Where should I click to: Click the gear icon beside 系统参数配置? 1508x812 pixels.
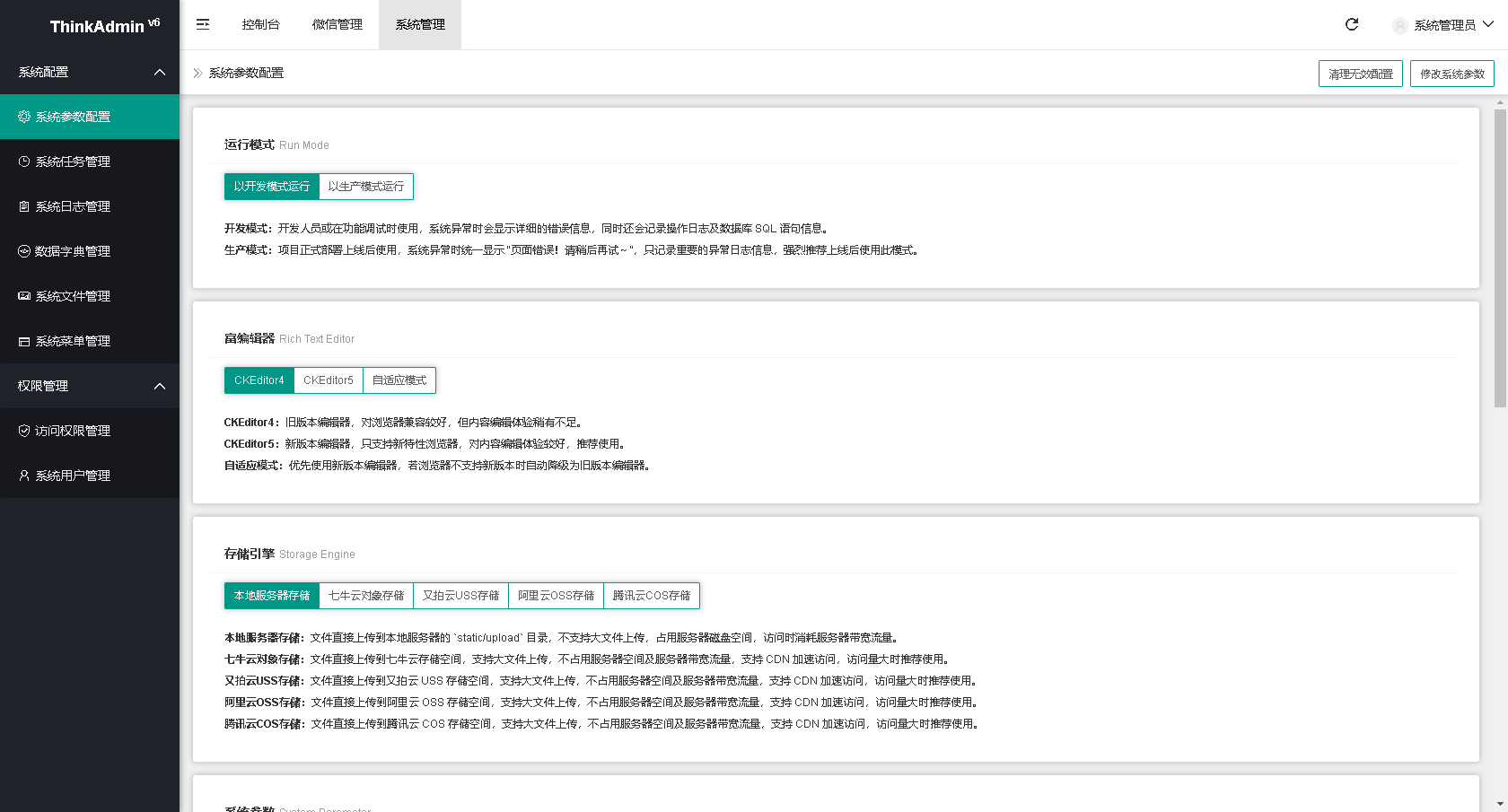(24, 117)
